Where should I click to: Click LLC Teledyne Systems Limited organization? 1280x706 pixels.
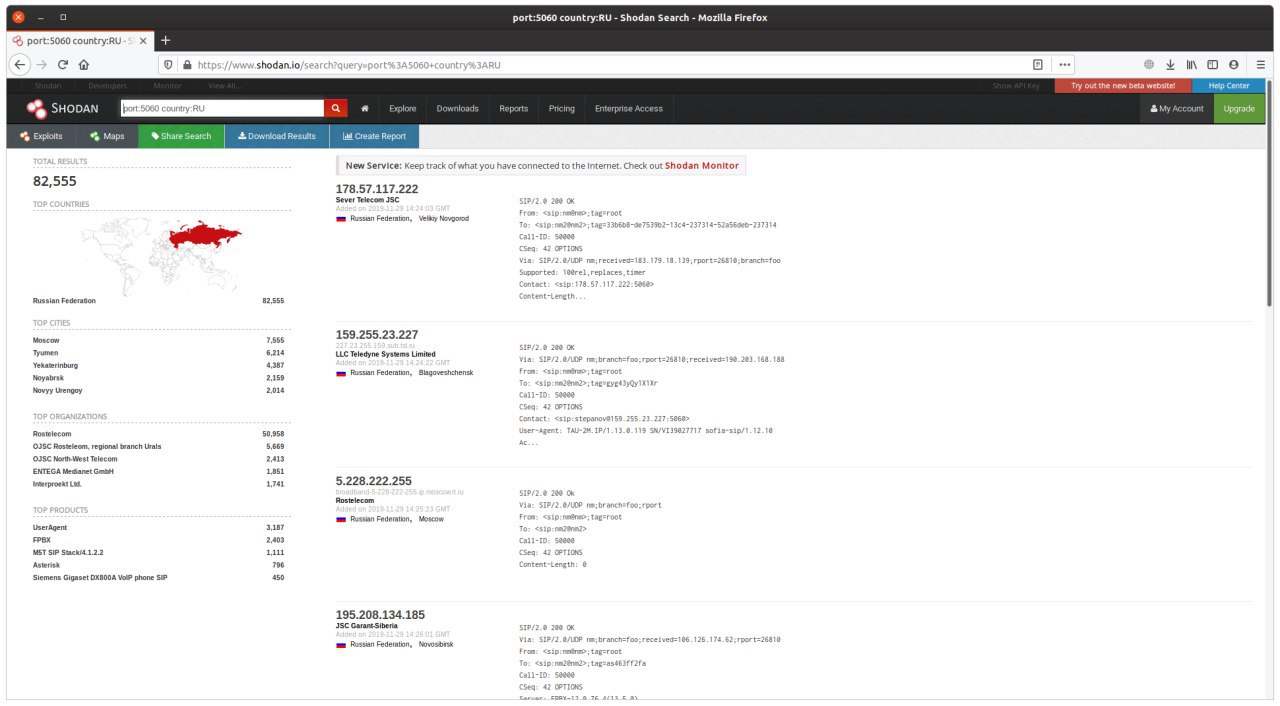[385, 354]
